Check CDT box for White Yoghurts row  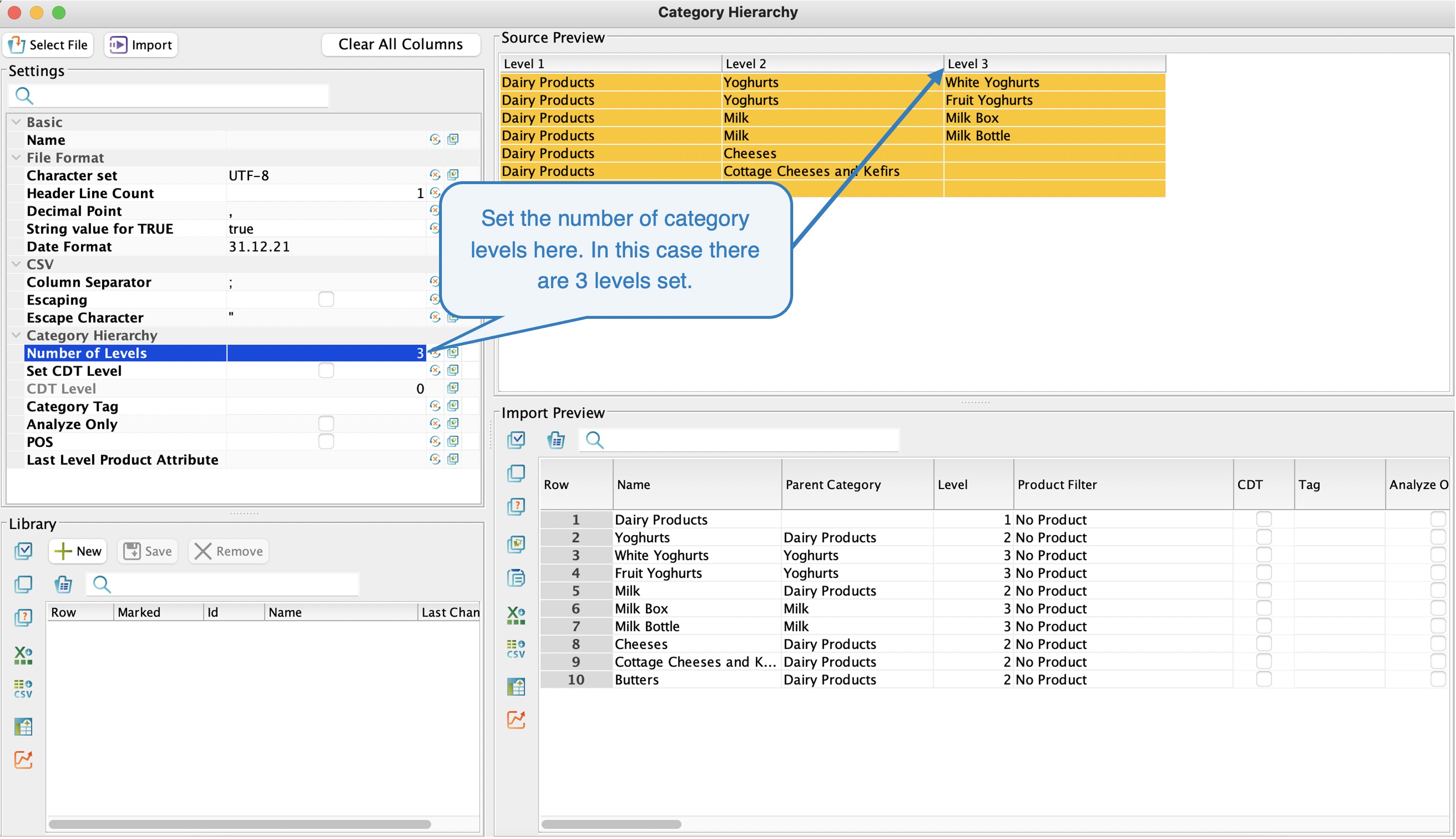coord(1264,555)
